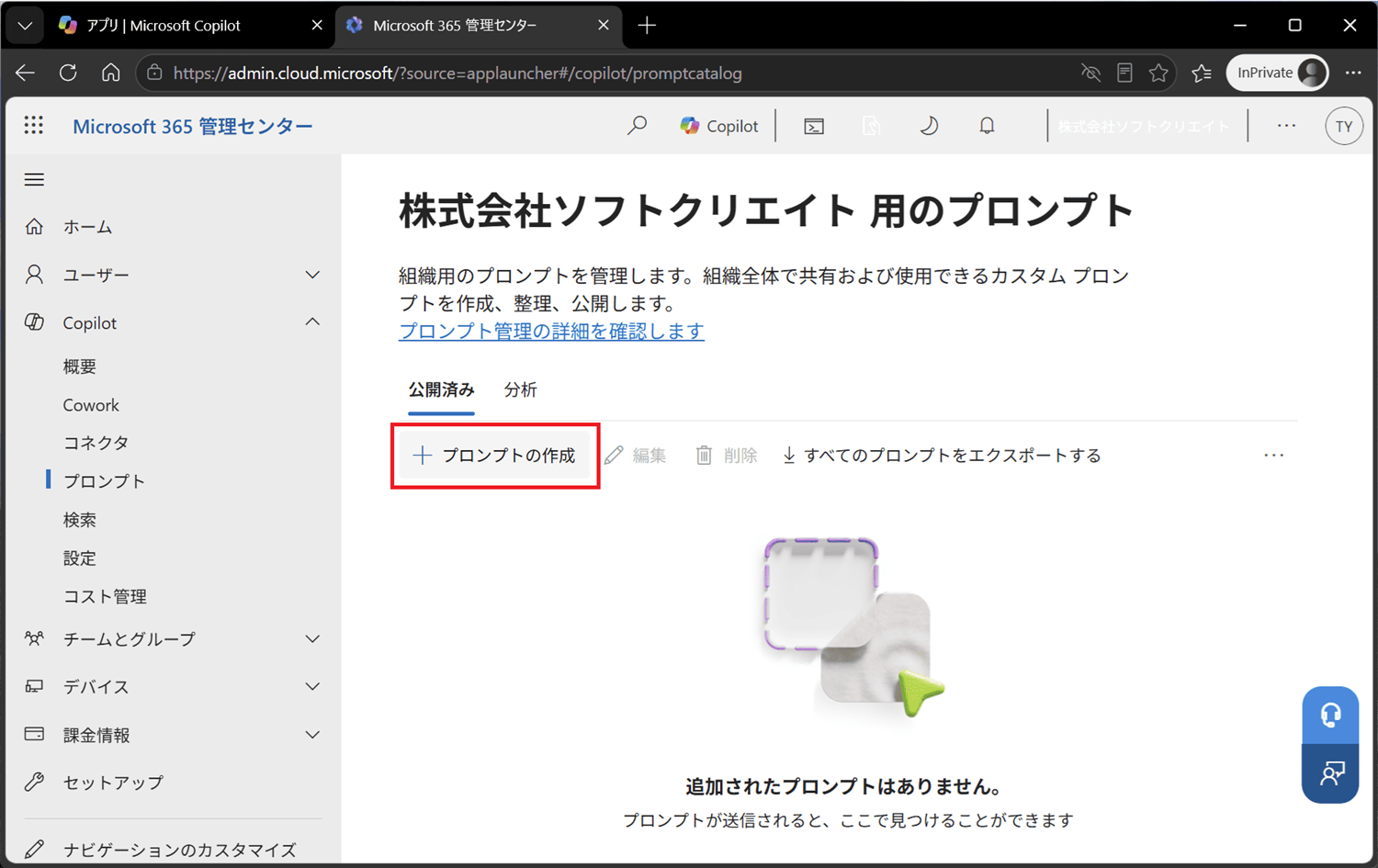Open the tracking prevention eye icon
The width and height of the screenshot is (1378, 868).
click(1090, 73)
